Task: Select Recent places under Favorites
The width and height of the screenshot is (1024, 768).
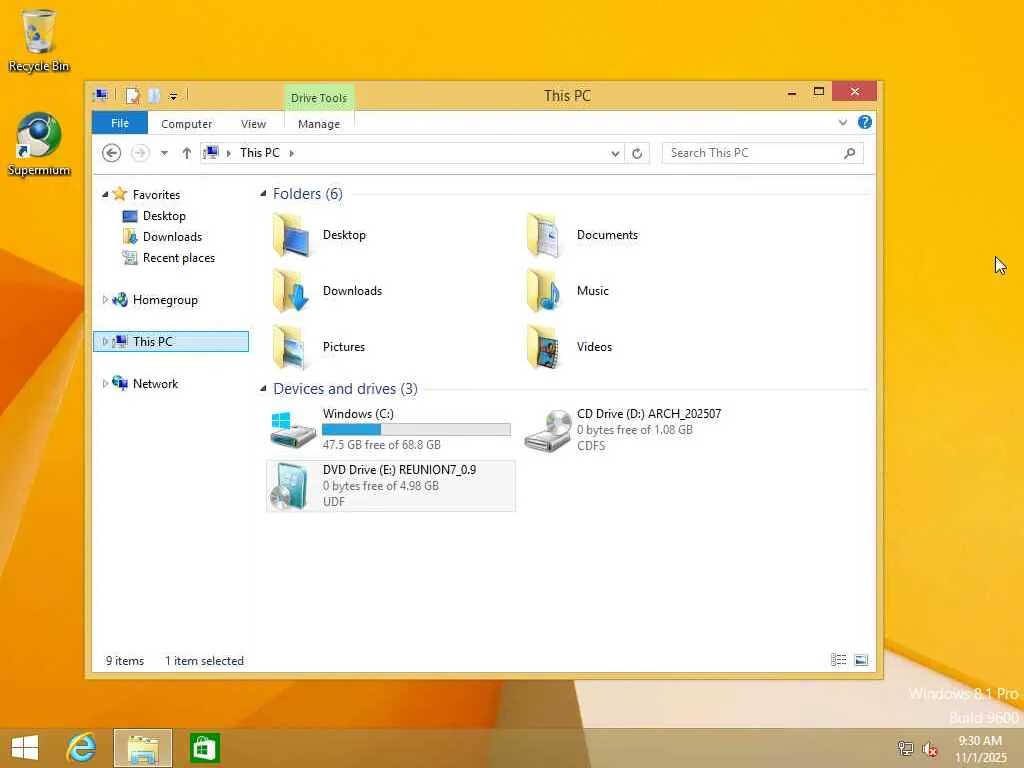Action: coord(179,258)
